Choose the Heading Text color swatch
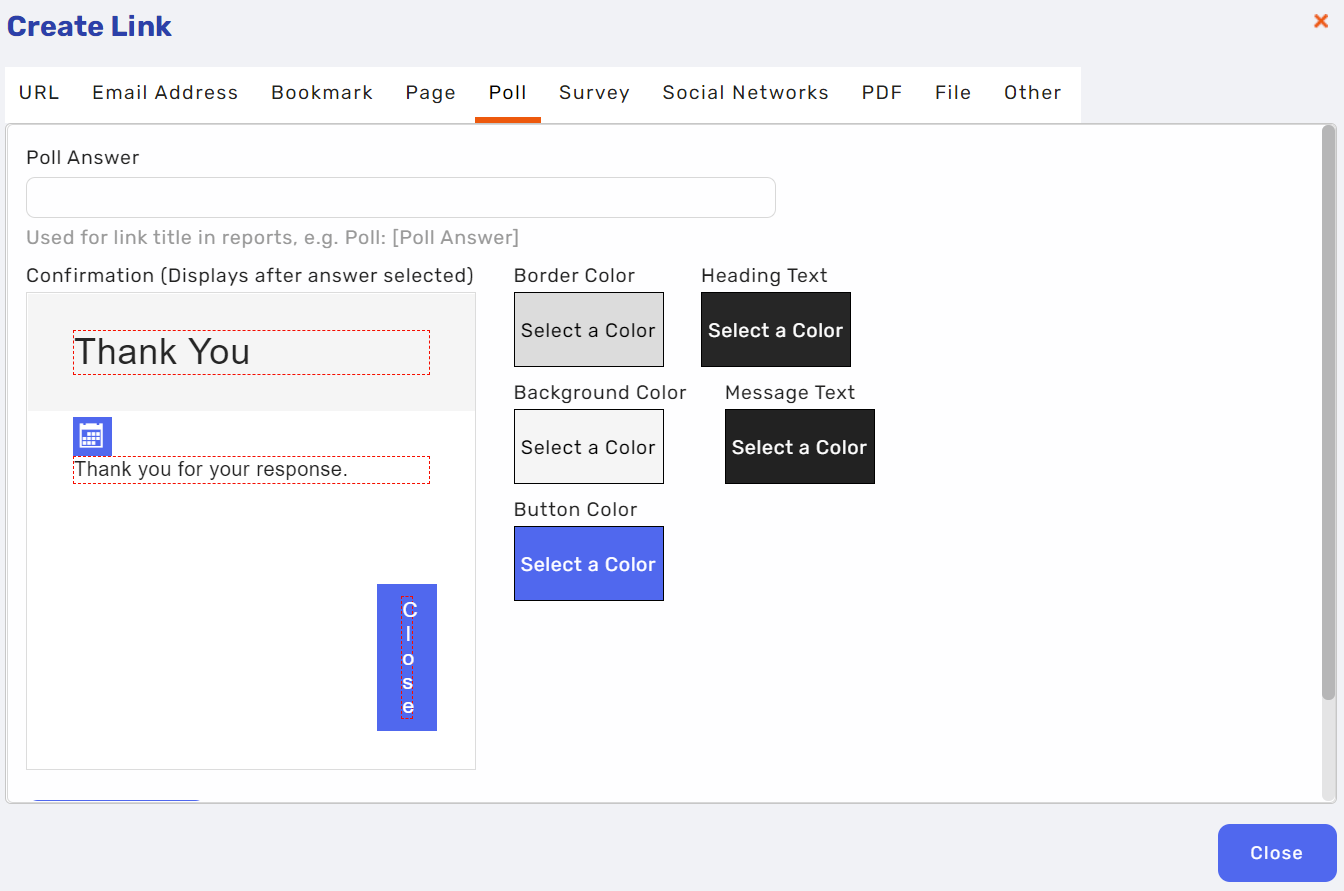This screenshot has width=1344, height=891. pos(776,330)
